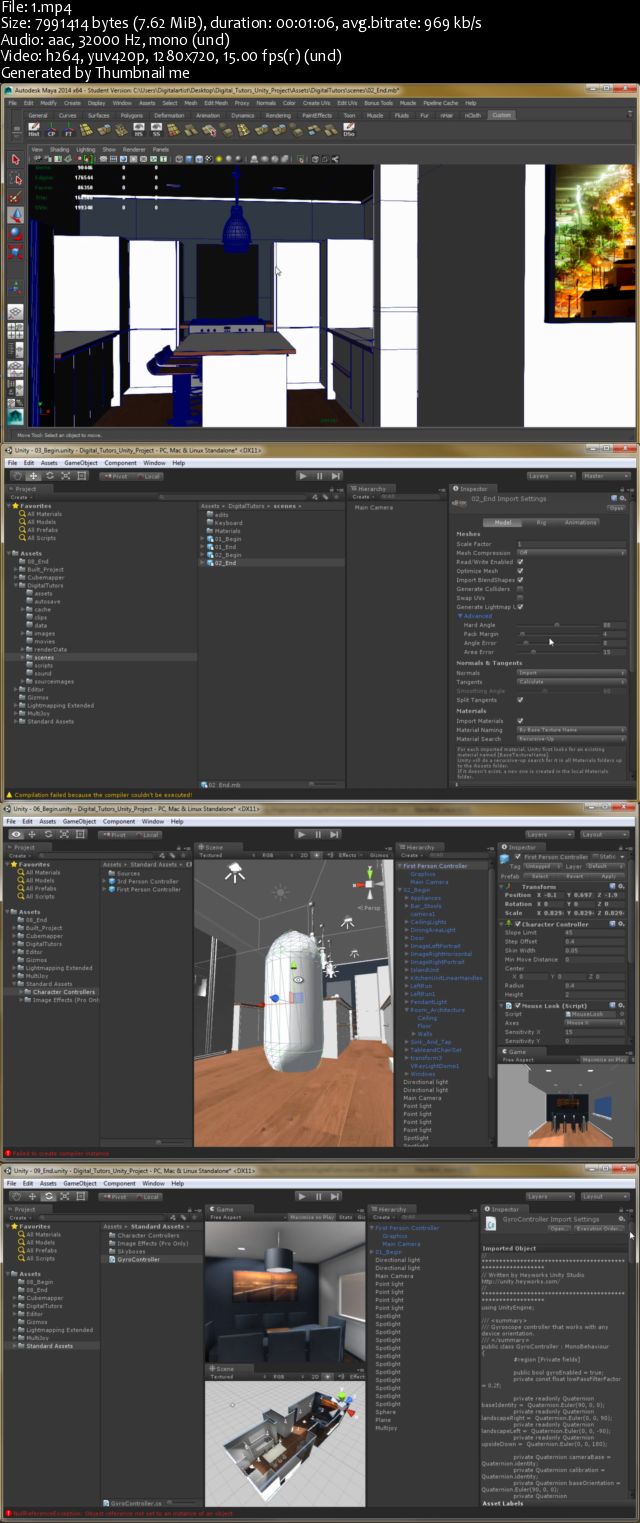The width and height of the screenshot is (640, 1523).
Task: Collapse 02_Begin object in 06_Begin Hierarchy
Action: point(401,890)
